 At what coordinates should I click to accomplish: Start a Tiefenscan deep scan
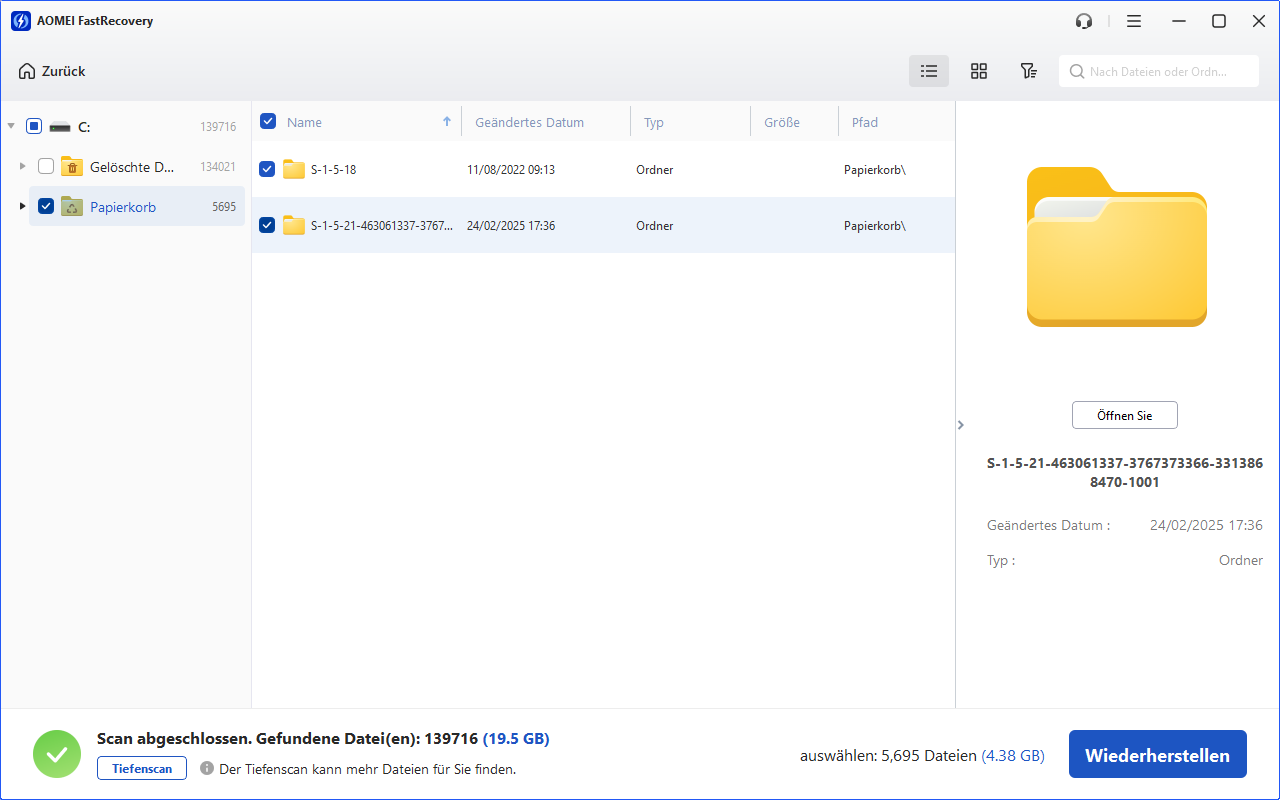(x=142, y=768)
